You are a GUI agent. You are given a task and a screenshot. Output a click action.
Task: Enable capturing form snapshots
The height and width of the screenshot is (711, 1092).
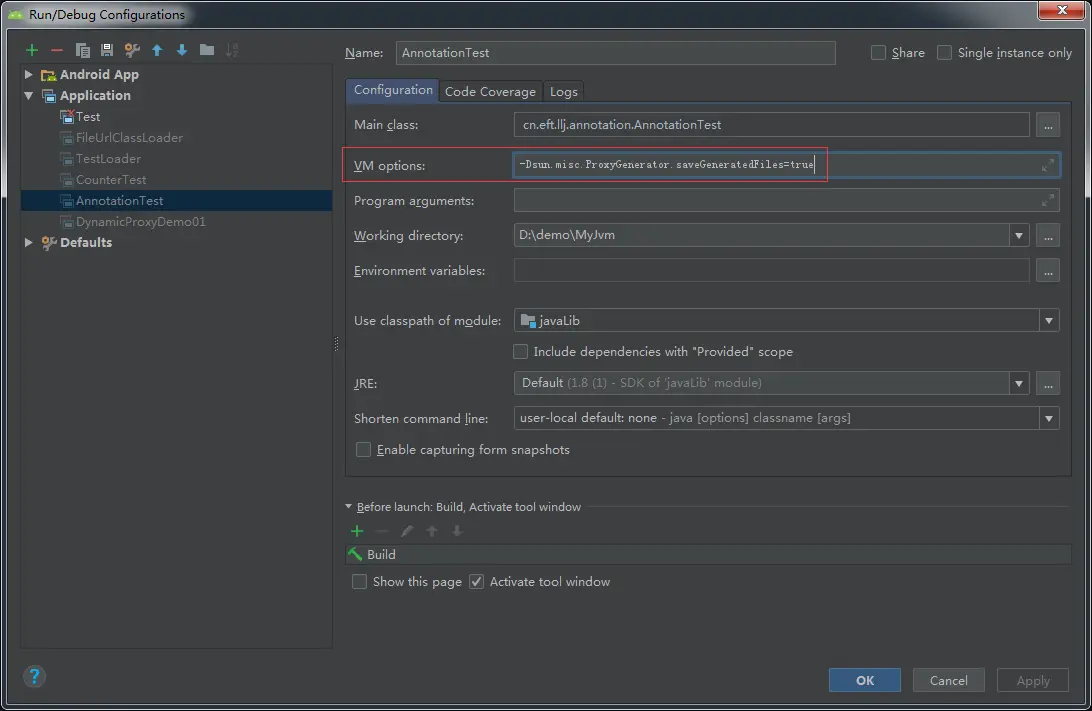[363, 450]
